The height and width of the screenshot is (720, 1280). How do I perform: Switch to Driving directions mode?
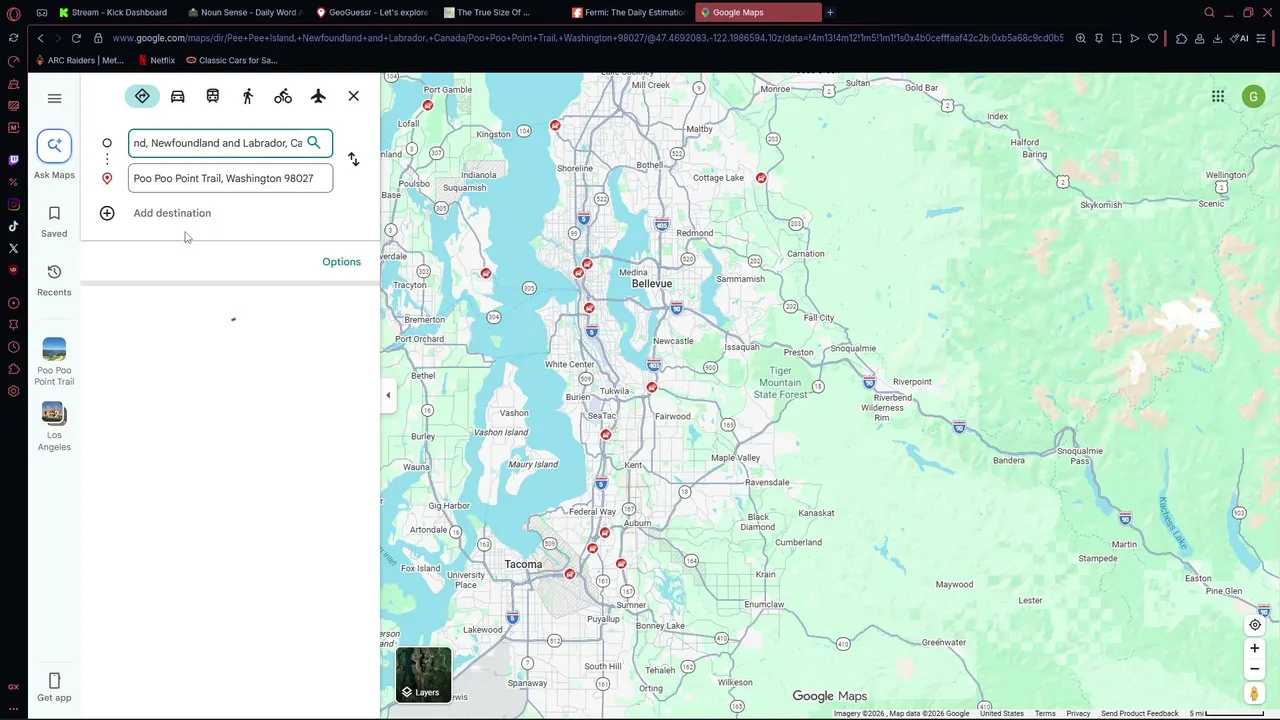pos(178,96)
